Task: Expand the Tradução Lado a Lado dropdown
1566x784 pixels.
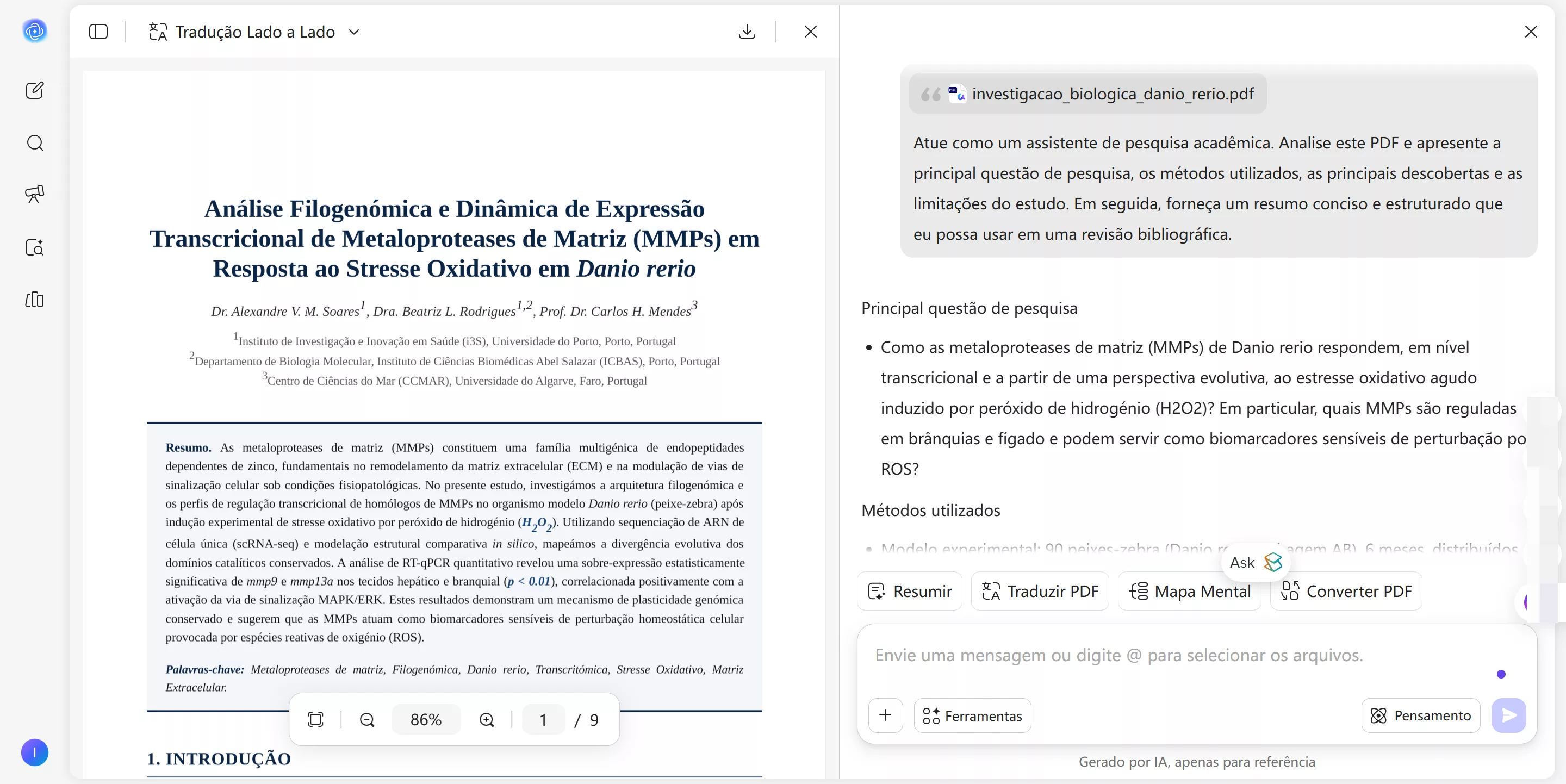Action: pos(354,32)
